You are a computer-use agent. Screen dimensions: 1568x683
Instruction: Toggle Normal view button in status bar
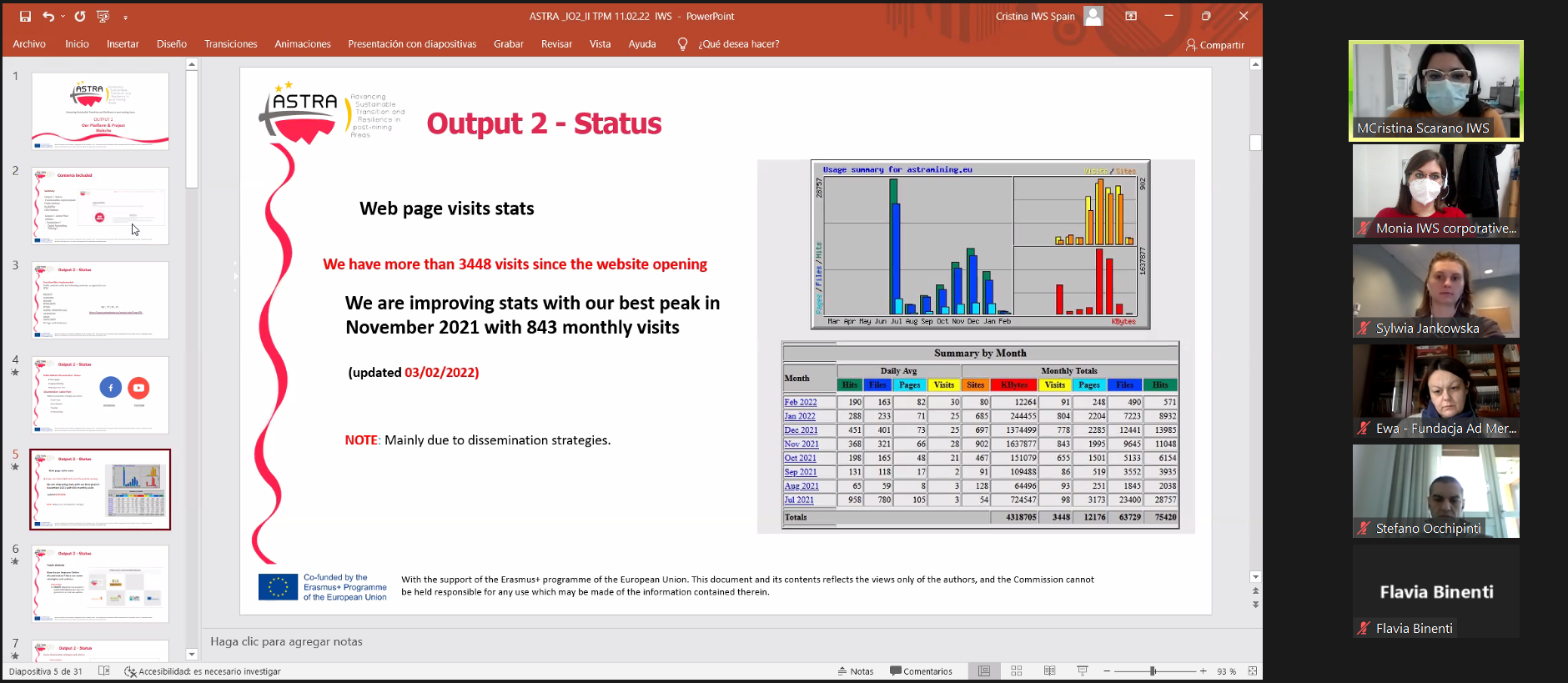click(x=984, y=671)
